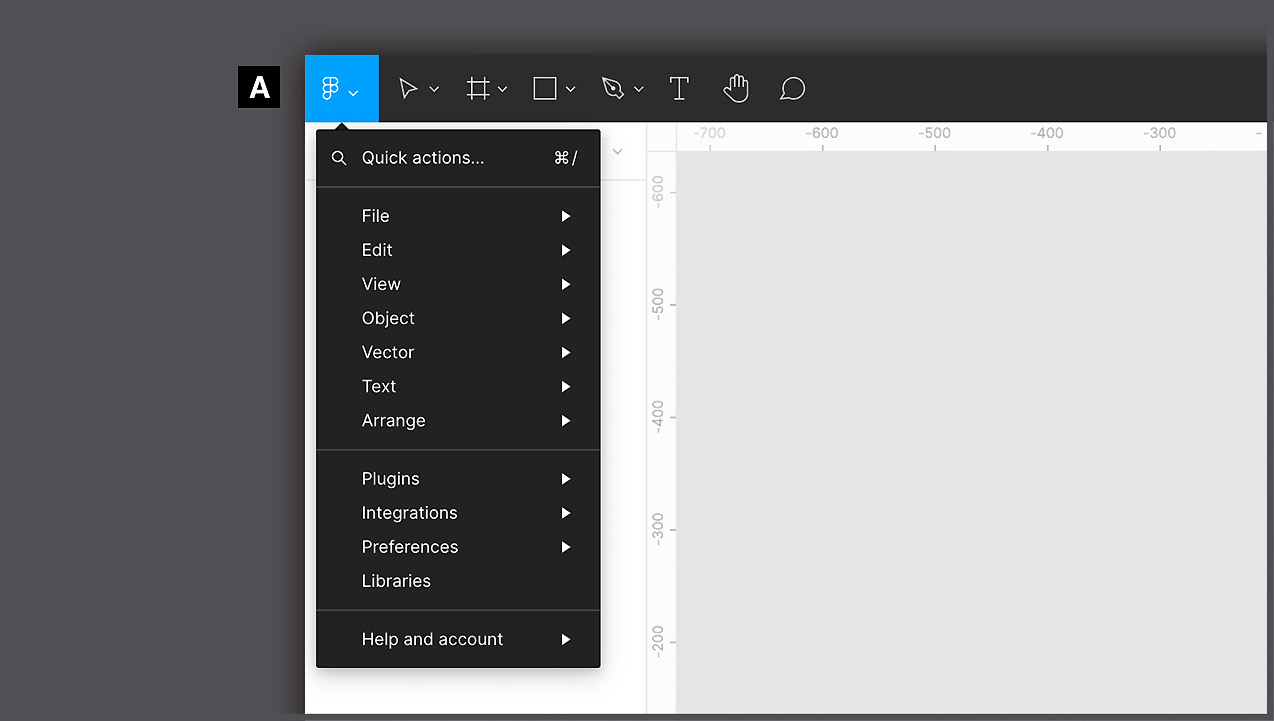
Task: Select the Pen tool
Action: click(x=614, y=88)
